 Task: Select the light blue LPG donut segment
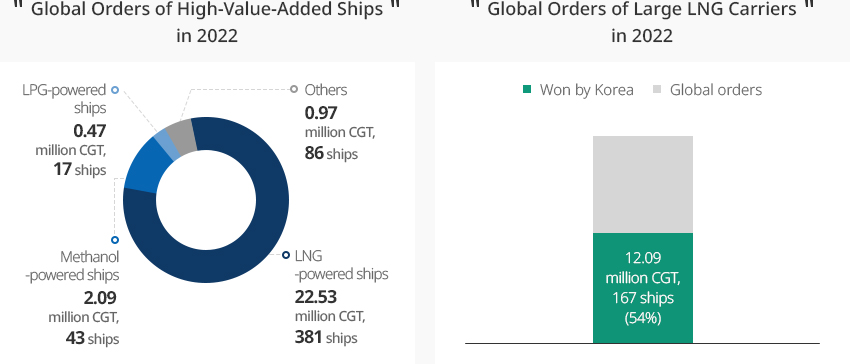(x=167, y=145)
